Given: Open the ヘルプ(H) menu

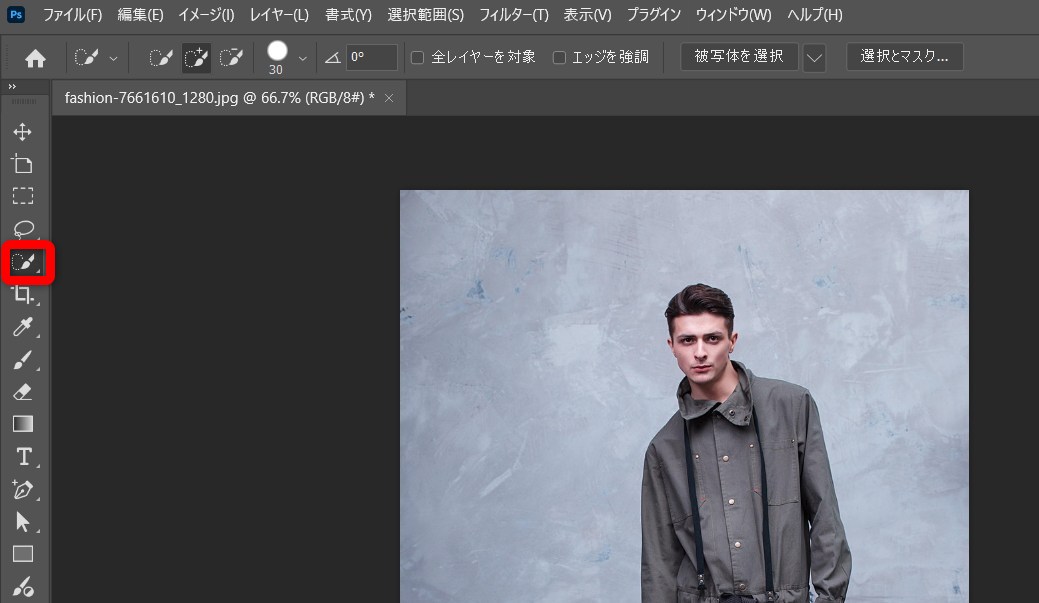Looking at the screenshot, I should click(x=814, y=15).
